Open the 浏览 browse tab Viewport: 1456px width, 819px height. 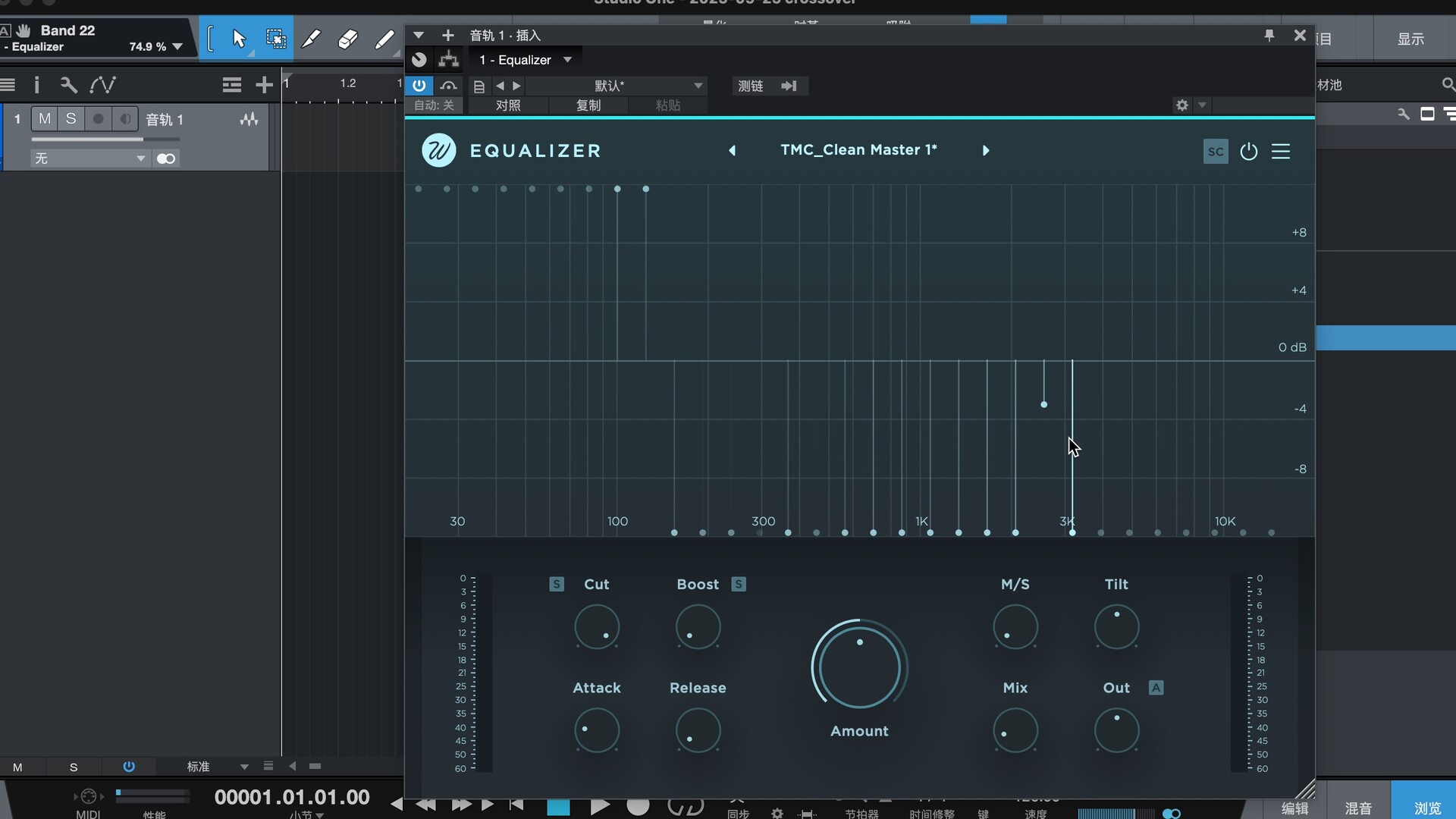point(1427,808)
